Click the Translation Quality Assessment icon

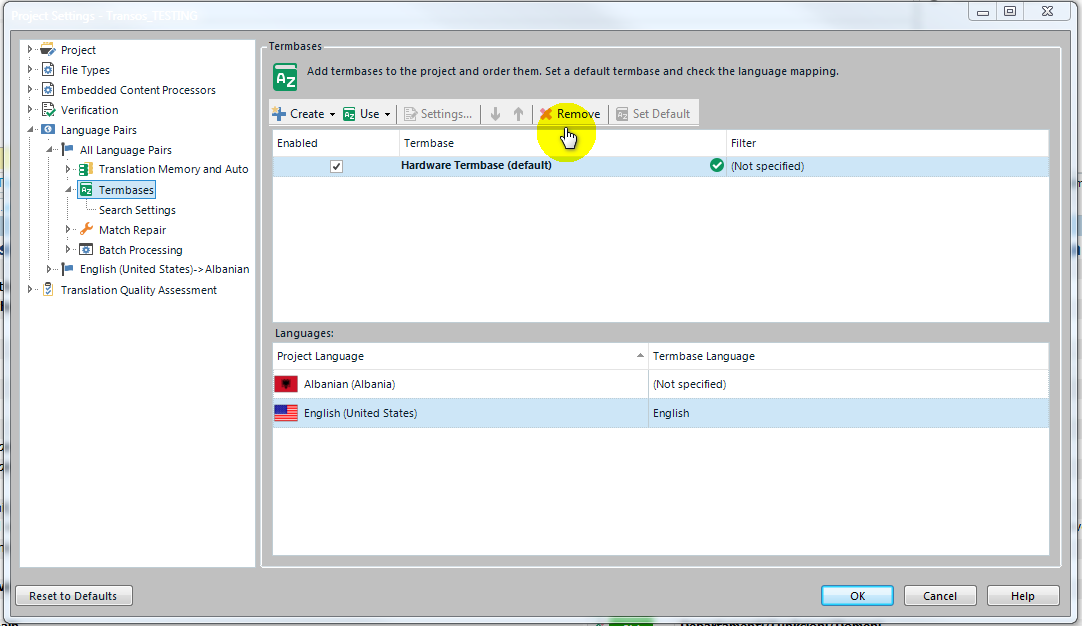click(x=48, y=290)
